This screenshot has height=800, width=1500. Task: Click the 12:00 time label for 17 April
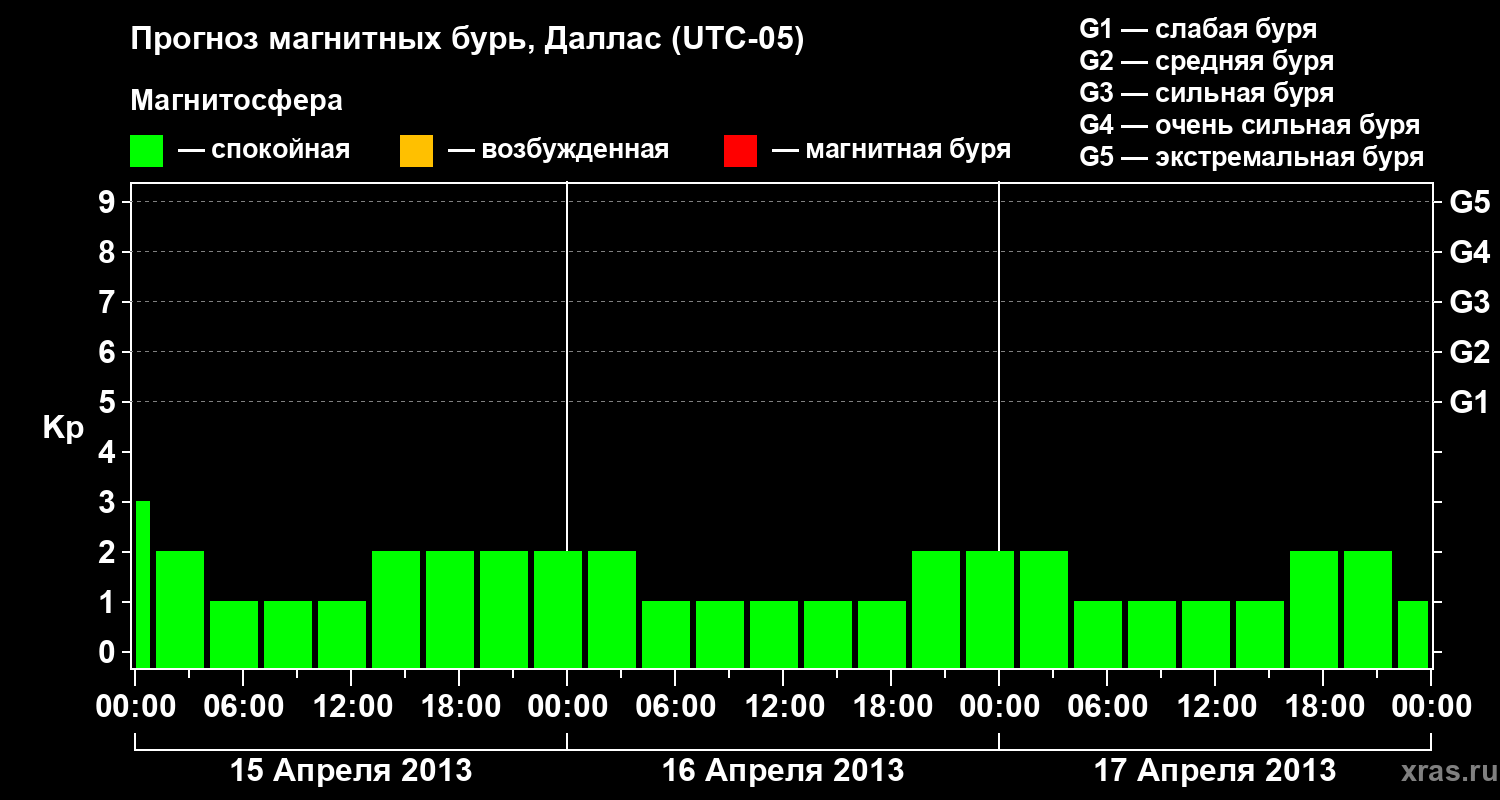(1215, 707)
